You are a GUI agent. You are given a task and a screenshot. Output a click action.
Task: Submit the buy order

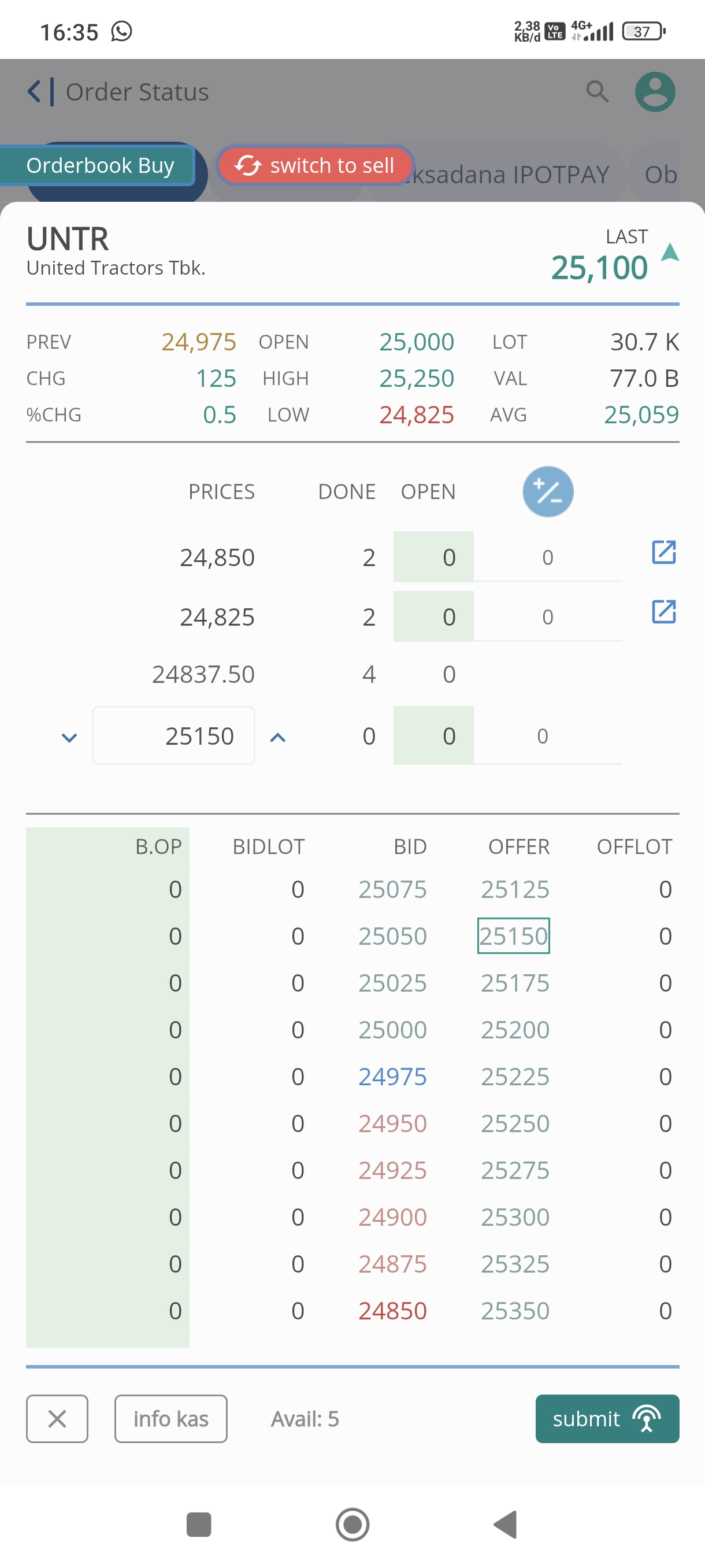point(606,1418)
